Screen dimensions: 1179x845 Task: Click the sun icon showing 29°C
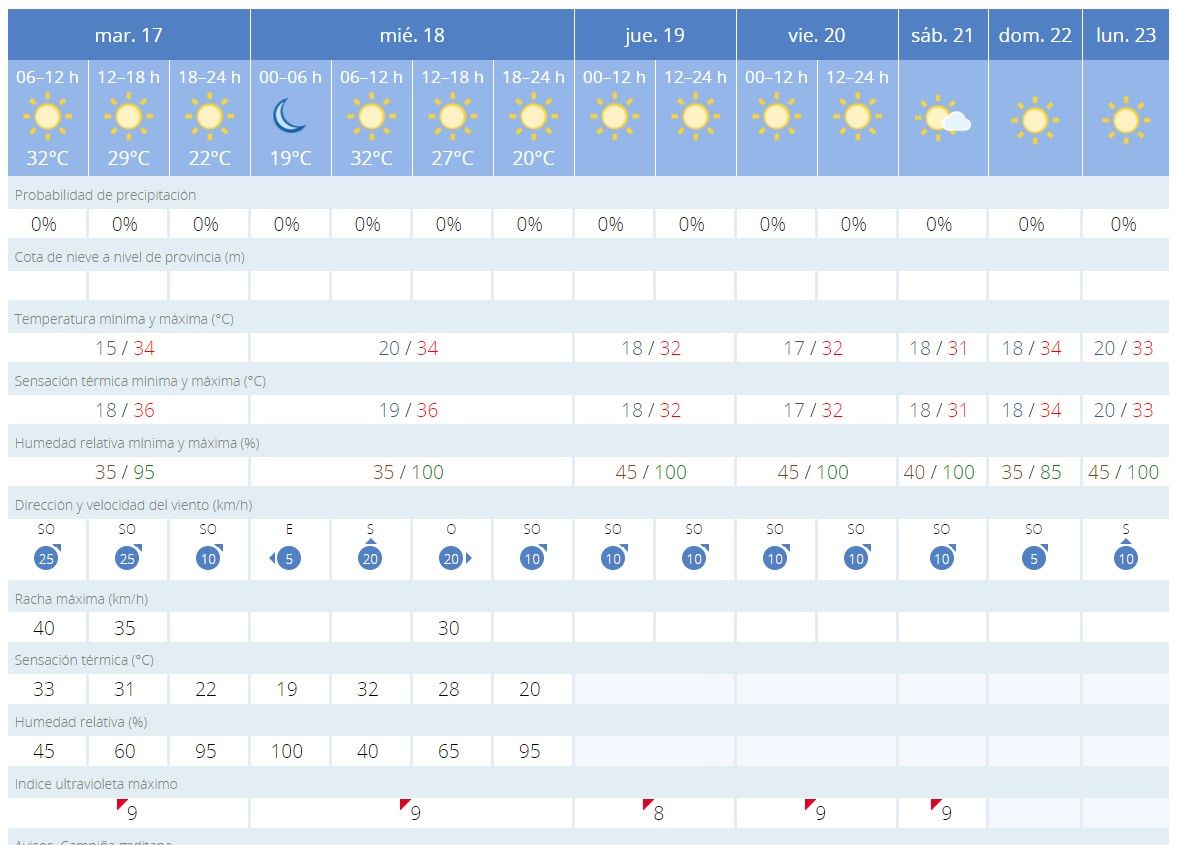128,118
